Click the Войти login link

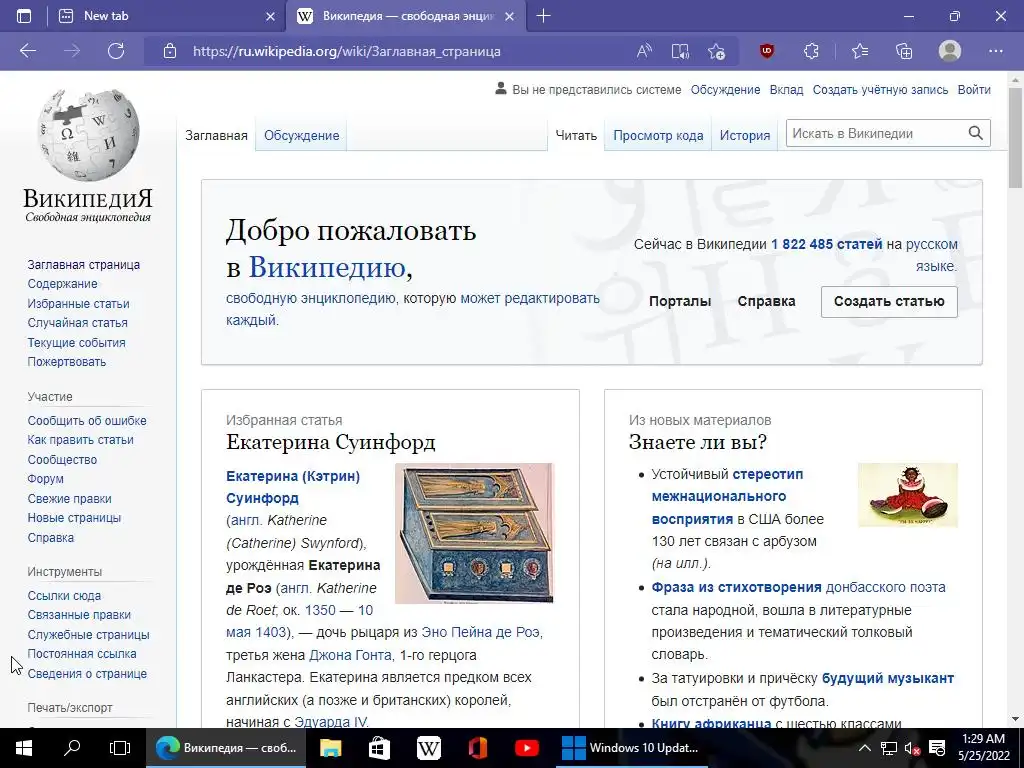[x=974, y=89]
